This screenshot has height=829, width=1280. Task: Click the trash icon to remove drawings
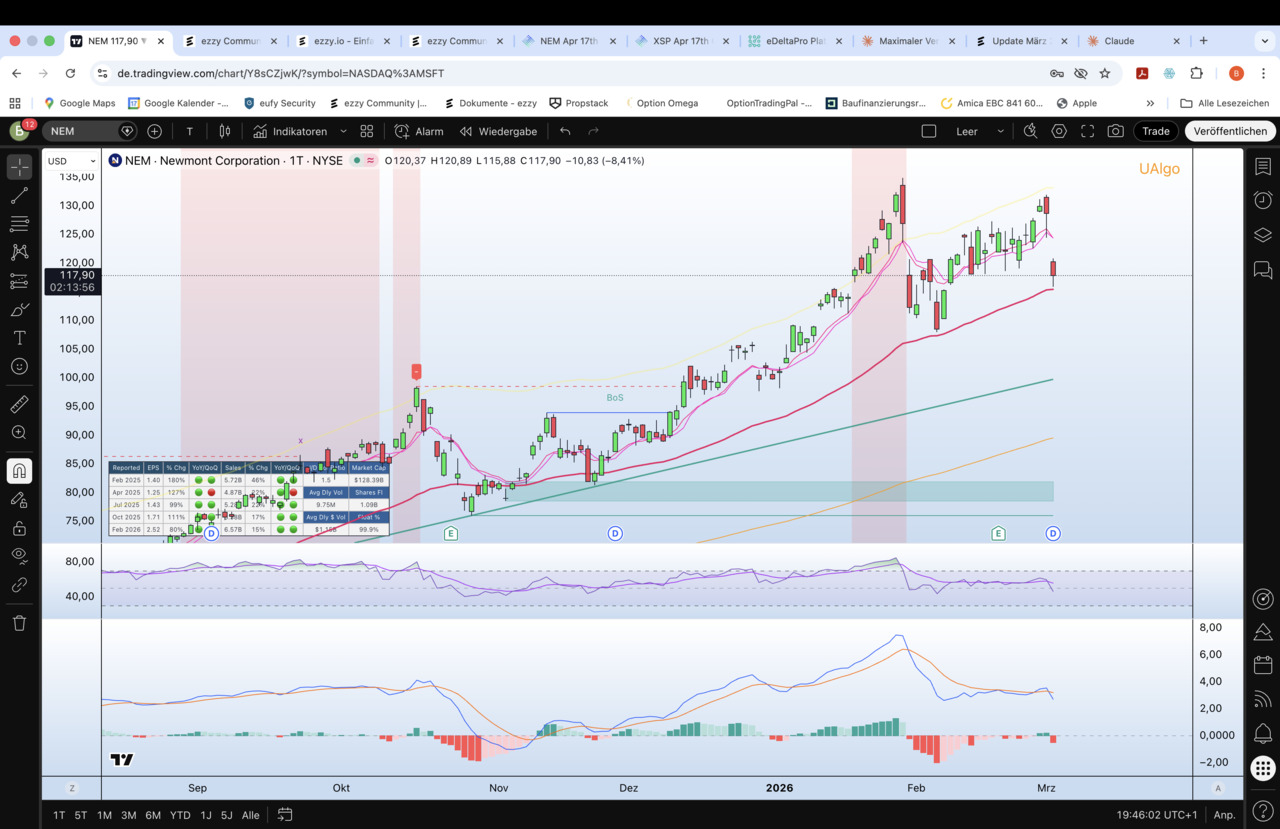click(x=19, y=623)
